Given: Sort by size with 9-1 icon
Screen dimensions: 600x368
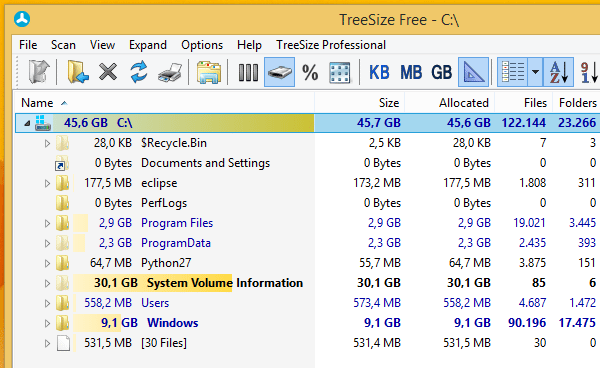Looking at the screenshot, I should (589, 72).
